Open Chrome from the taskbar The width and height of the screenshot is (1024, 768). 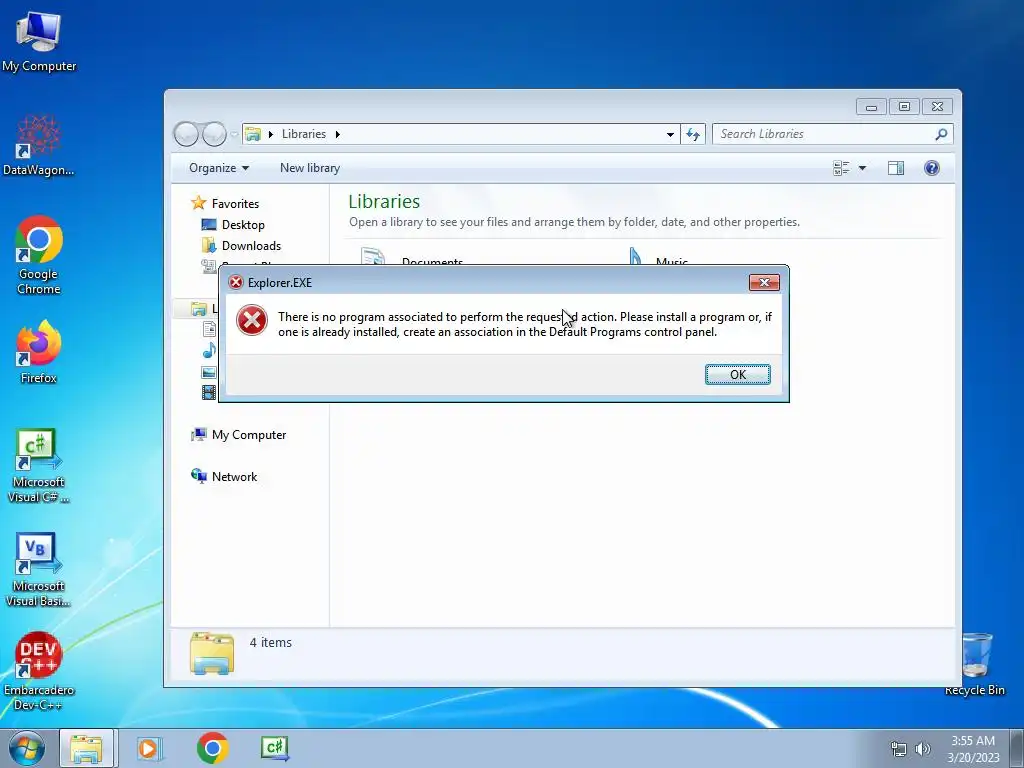click(x=212, y=748)
